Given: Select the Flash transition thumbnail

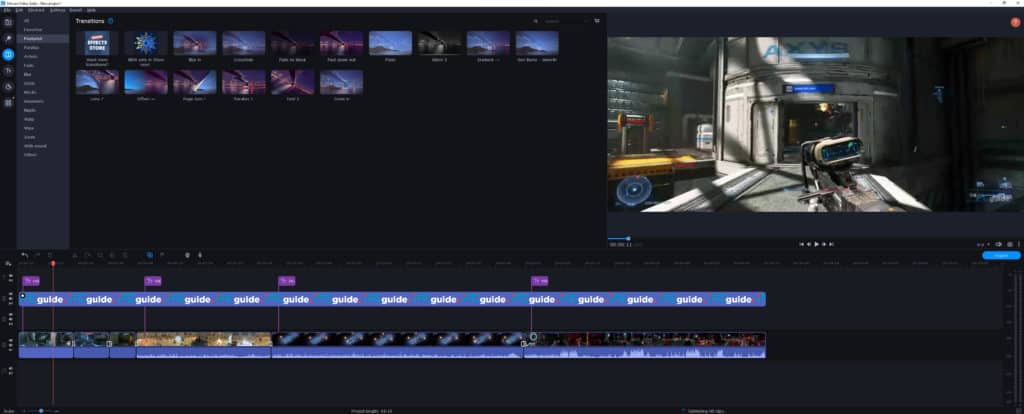Looking at the screenshot, I should click(x=391, y=43).
